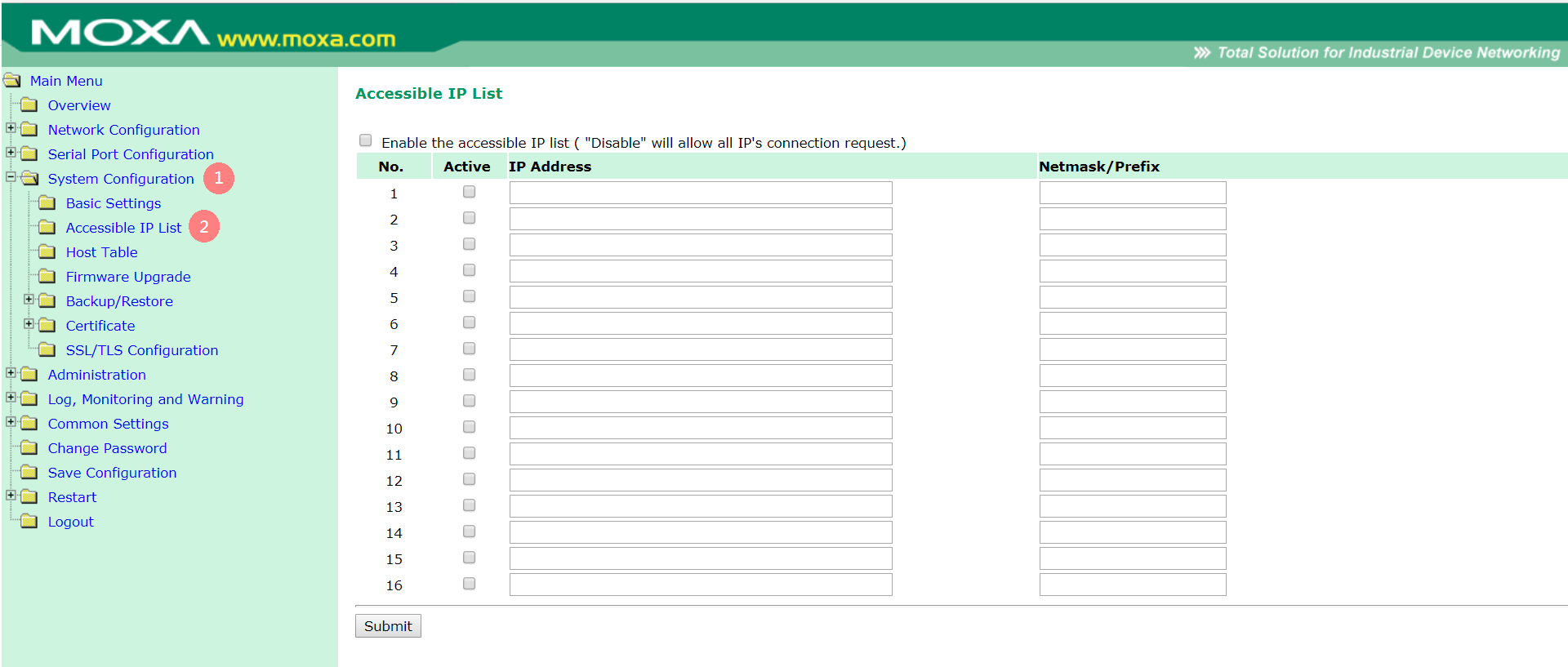
Task: Expand the Certificate tree node
Action: pyautogui.click(x=29, y=324)
